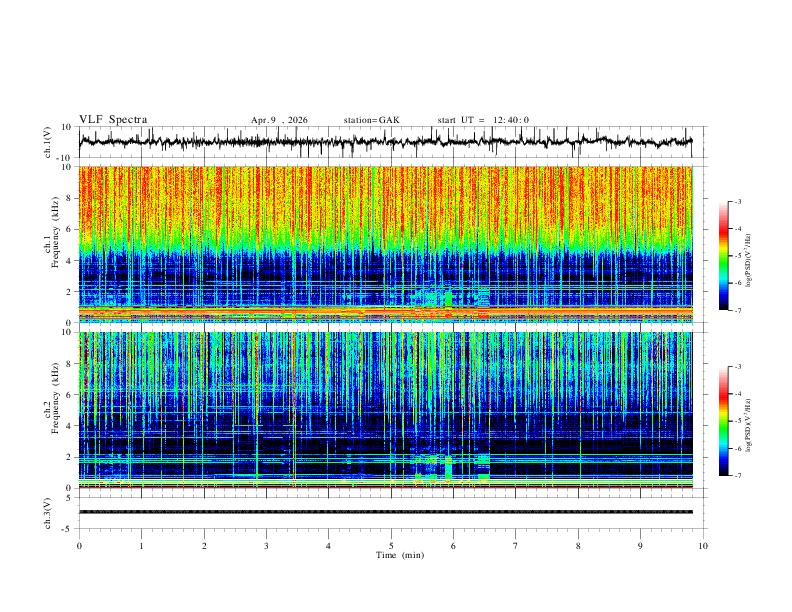Click the ch.3 flat black signal trace
The height and width of the screenshot is (612, 792).
(x=385, y=512)
